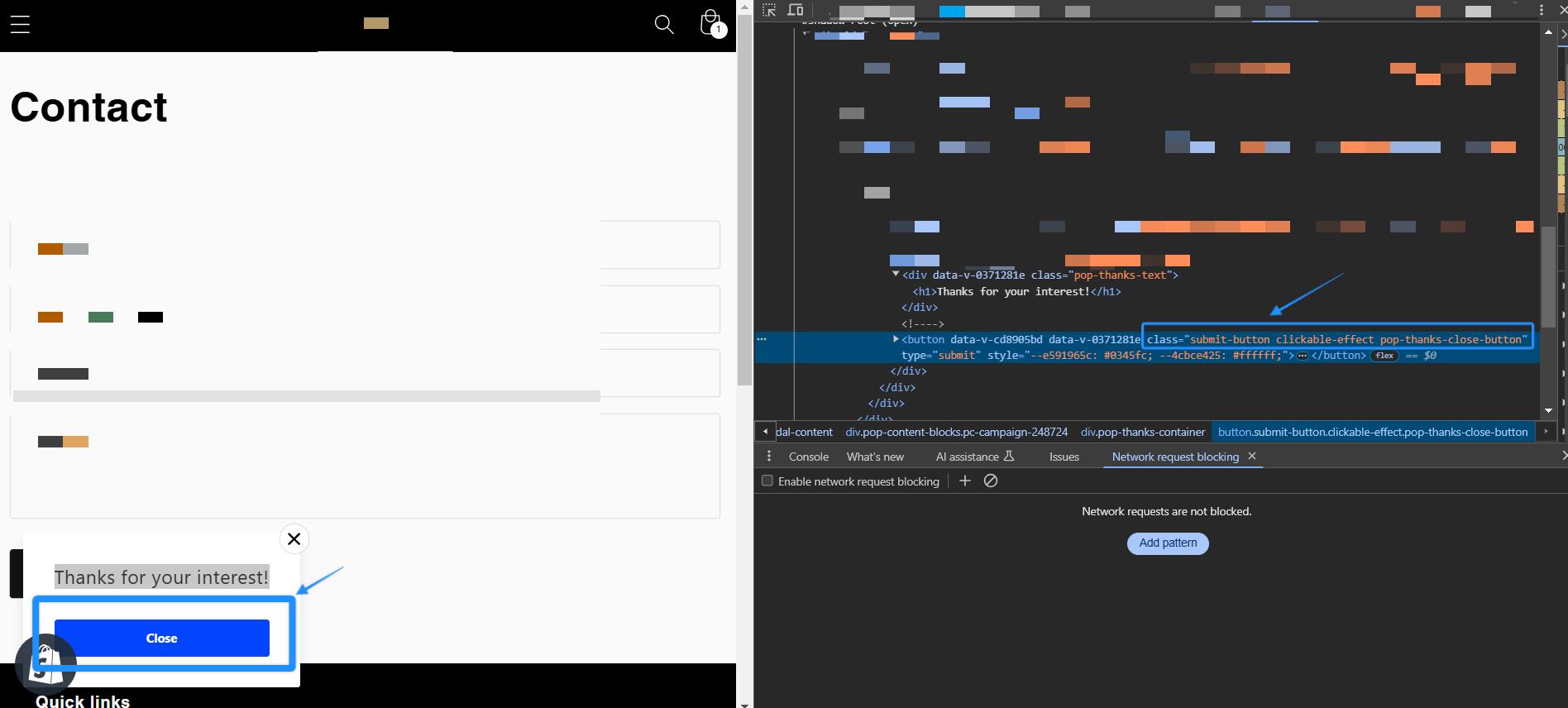1568x708 pixels.
Task: Switch to the Console tab
Action: tap(809, 457)
